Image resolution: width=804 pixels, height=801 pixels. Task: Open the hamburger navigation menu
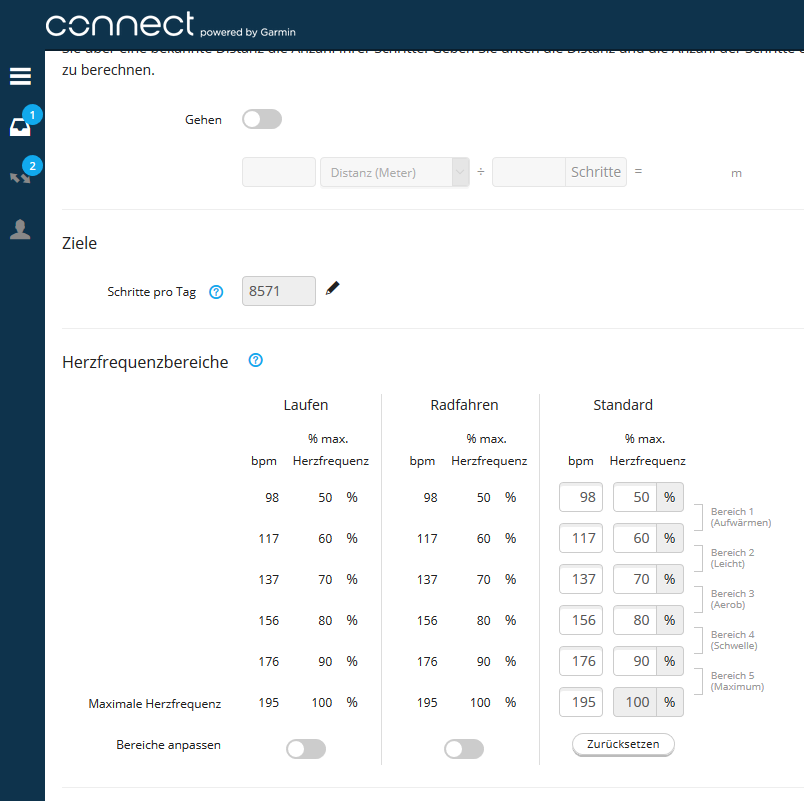(20, 76)
